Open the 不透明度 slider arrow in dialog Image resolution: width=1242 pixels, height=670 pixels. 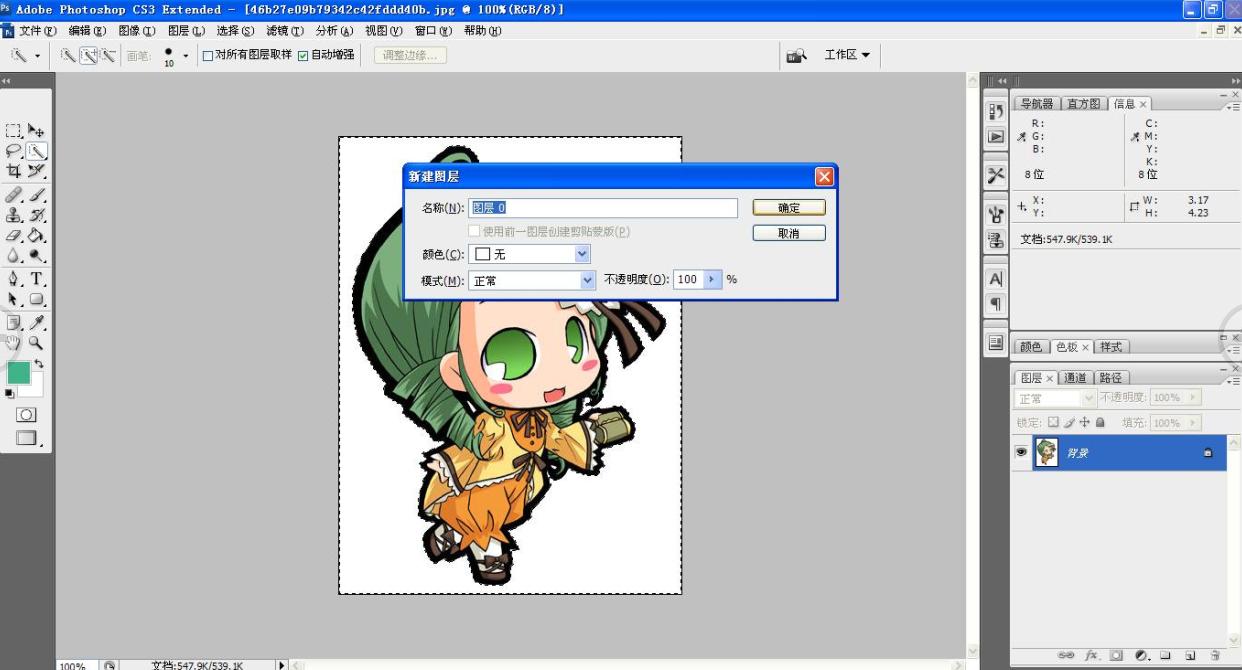point(713,280)
